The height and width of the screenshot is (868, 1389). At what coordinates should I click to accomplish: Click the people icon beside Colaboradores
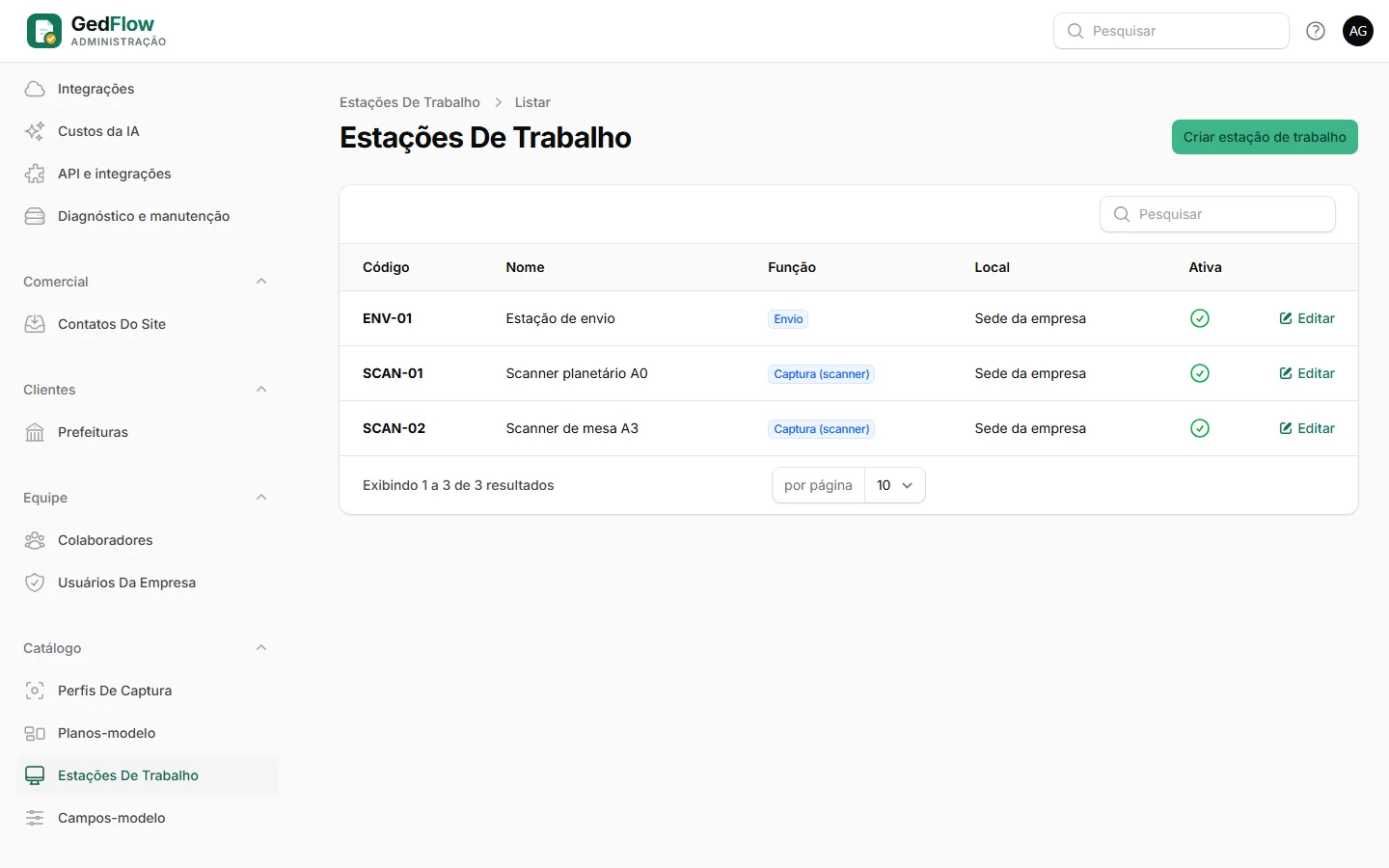point(35,540)
